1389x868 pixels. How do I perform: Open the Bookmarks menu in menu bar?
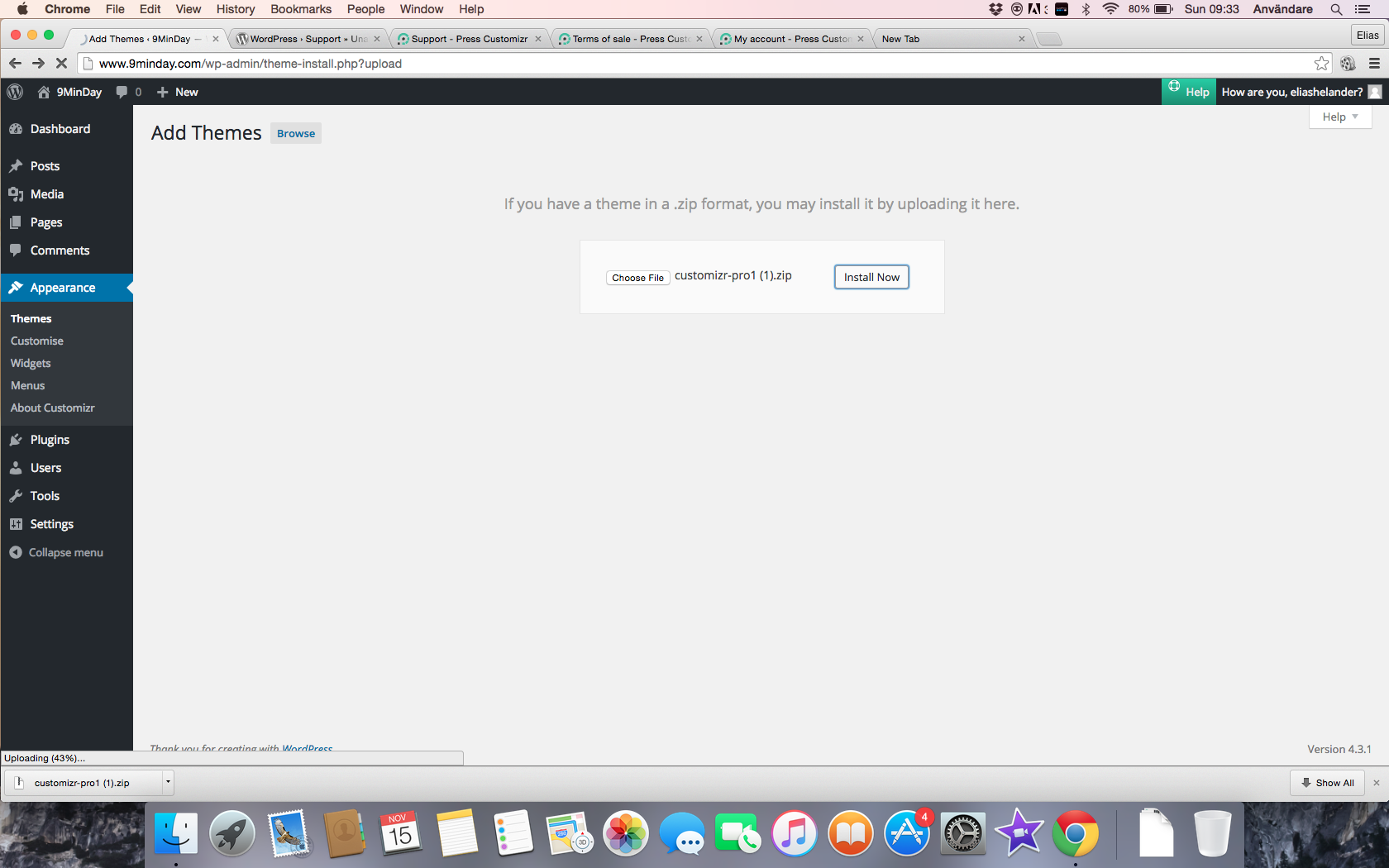coord(301,9)
